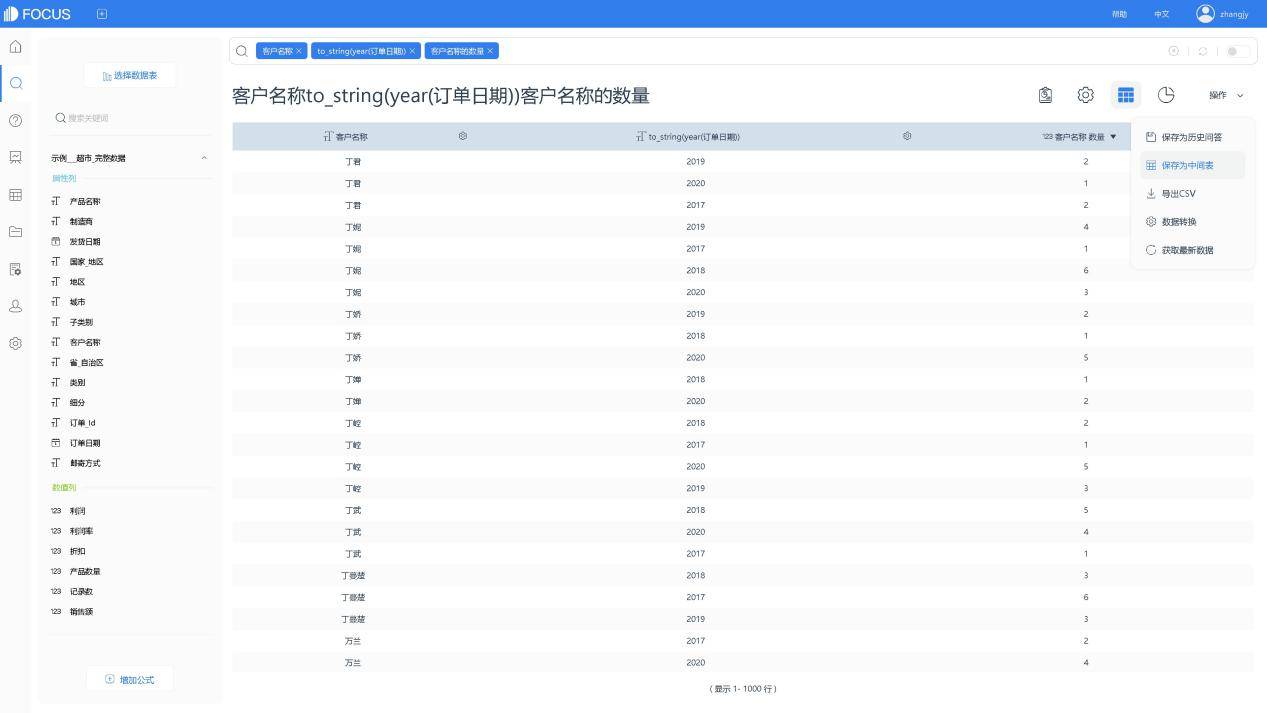Open the system settings gear in sidebar
This screenshot has height=713, width=1267.
coord(15,343)
